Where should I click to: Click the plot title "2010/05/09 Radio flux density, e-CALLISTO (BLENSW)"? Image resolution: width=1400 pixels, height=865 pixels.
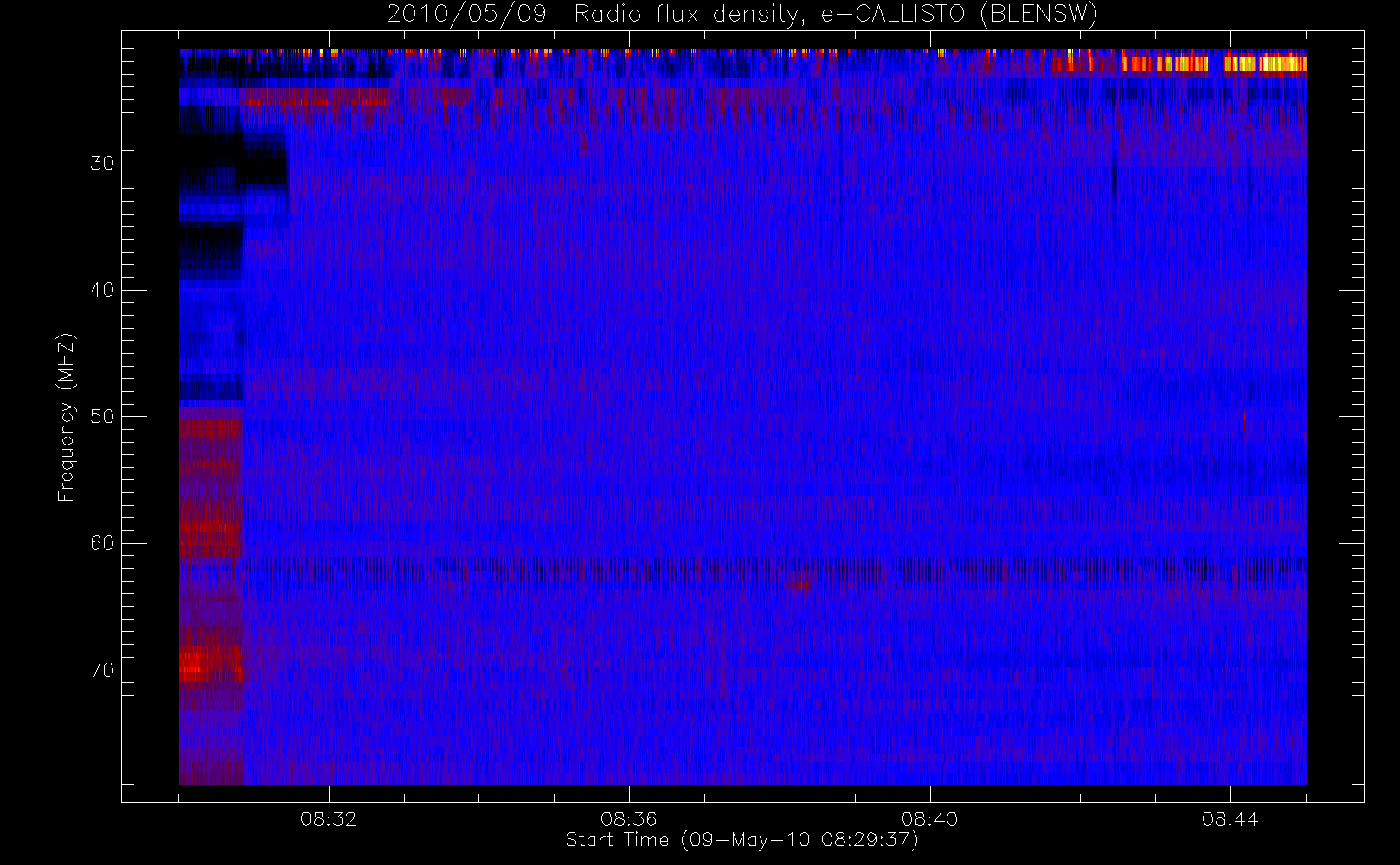pos(742,15)
